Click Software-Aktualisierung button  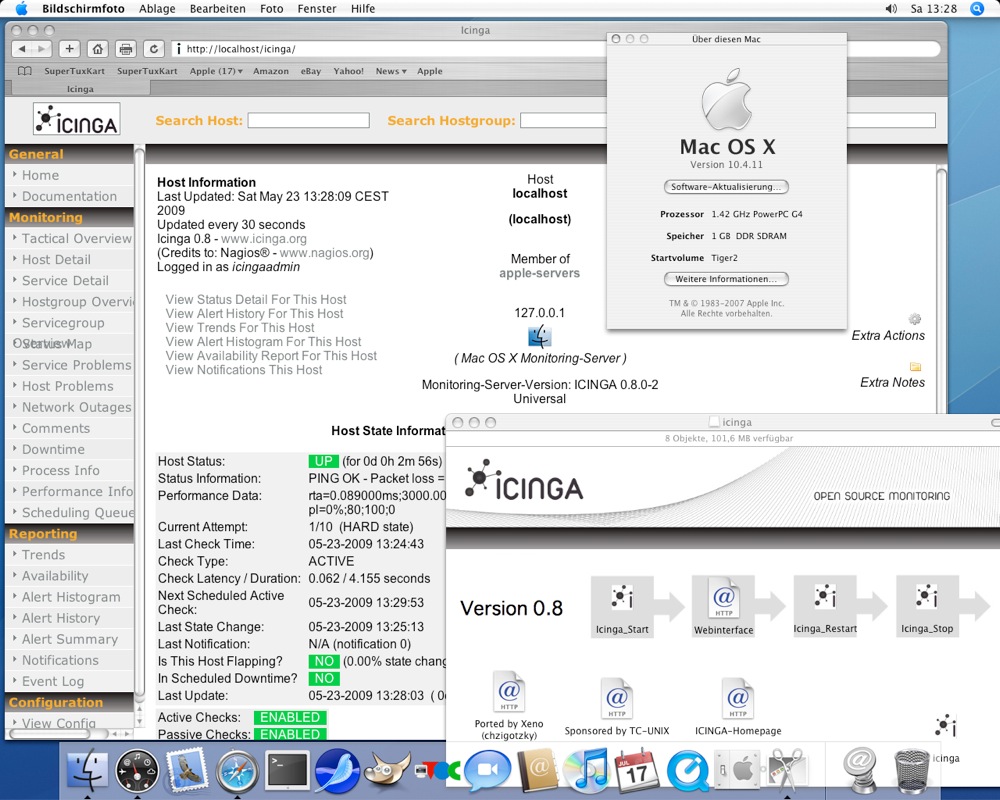tap(726, 187)
